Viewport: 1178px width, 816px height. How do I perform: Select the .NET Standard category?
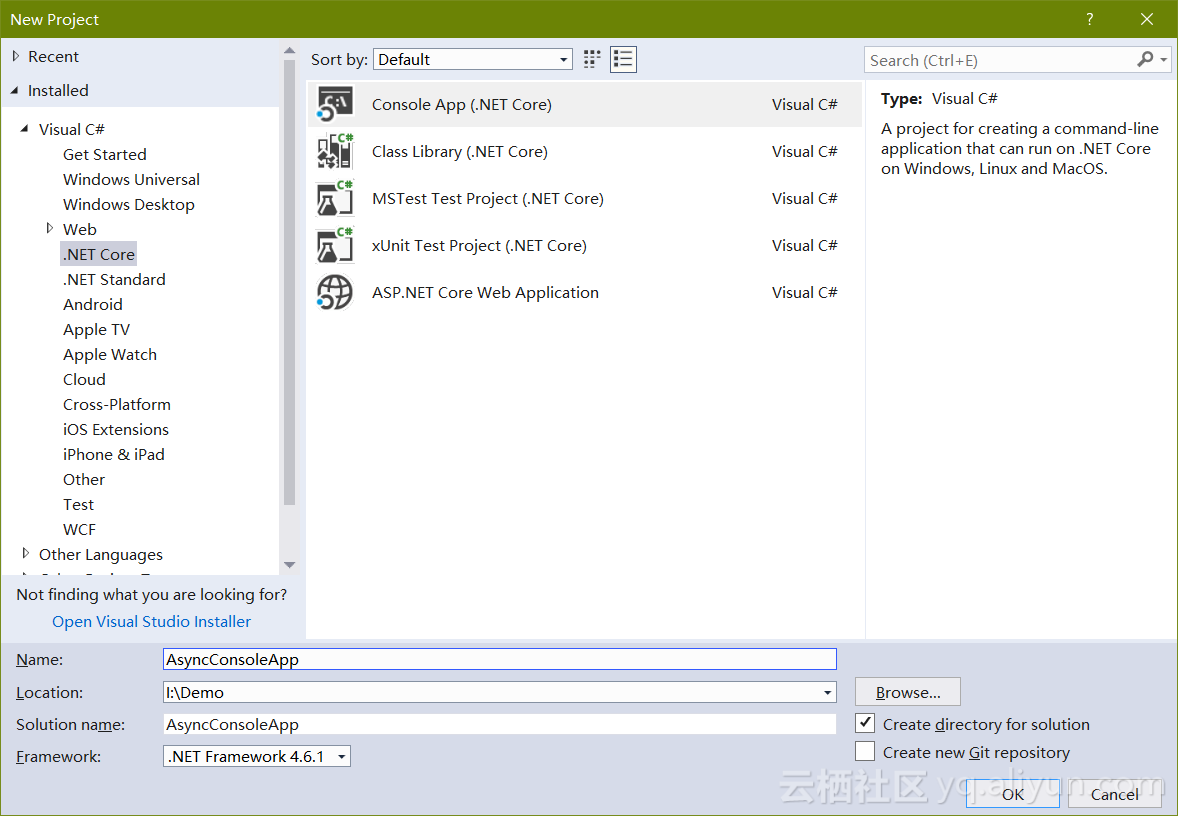(114, 280)
